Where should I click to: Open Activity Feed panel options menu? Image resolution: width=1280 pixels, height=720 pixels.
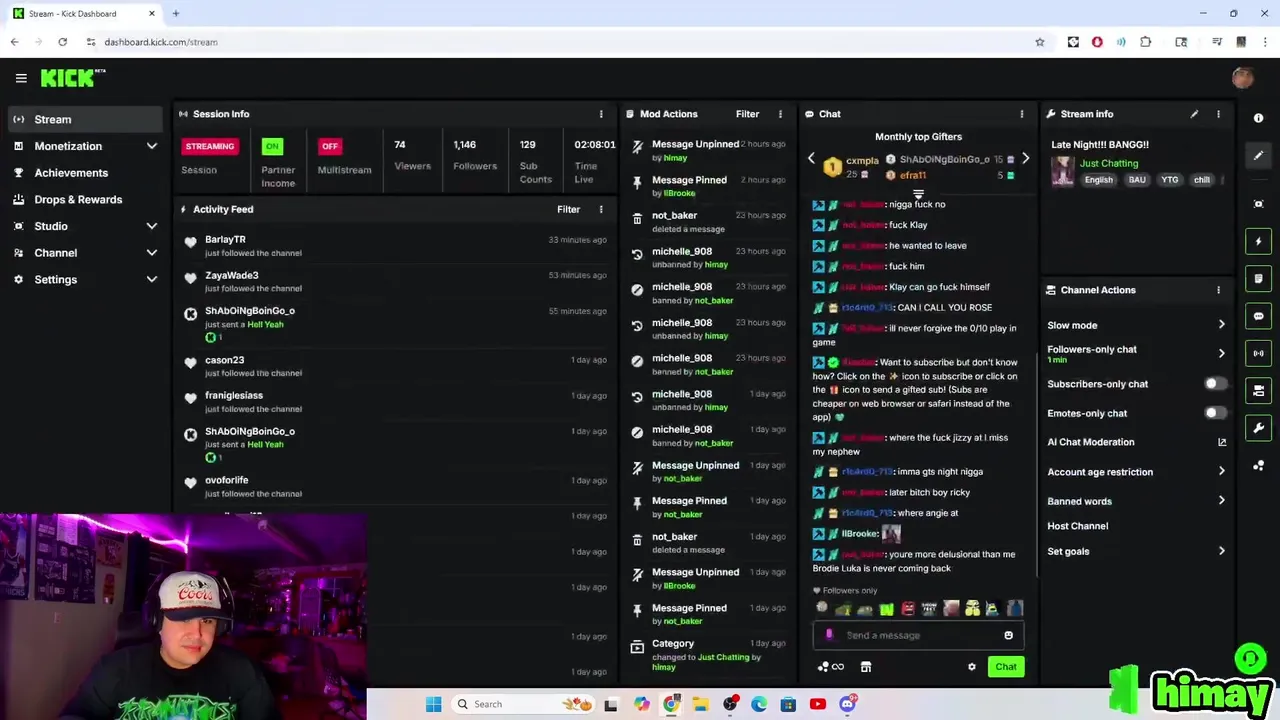[x=601, y=209]
